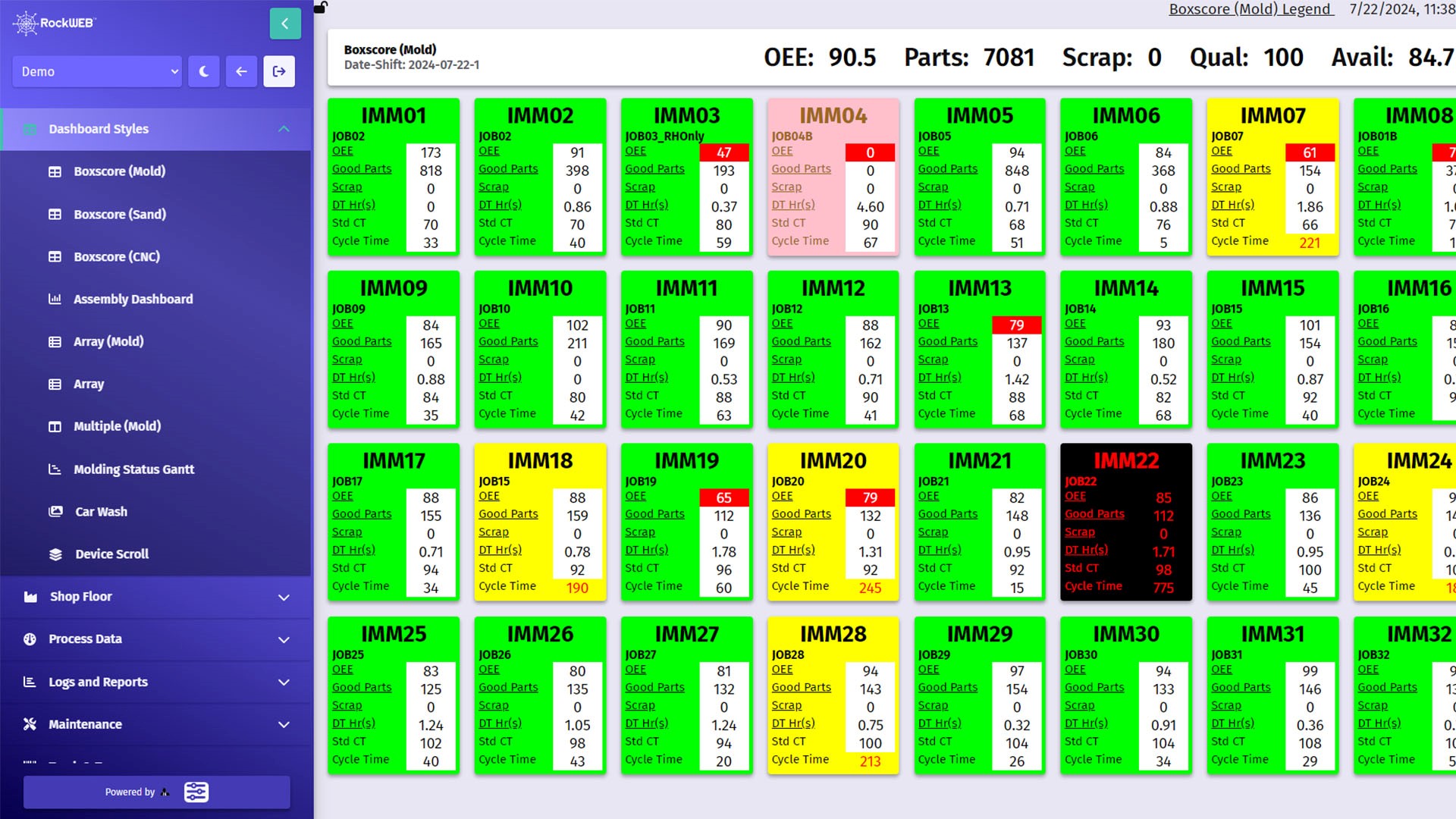Click the back navigation arrow button
1456x819 pixels.
[241, 71]
